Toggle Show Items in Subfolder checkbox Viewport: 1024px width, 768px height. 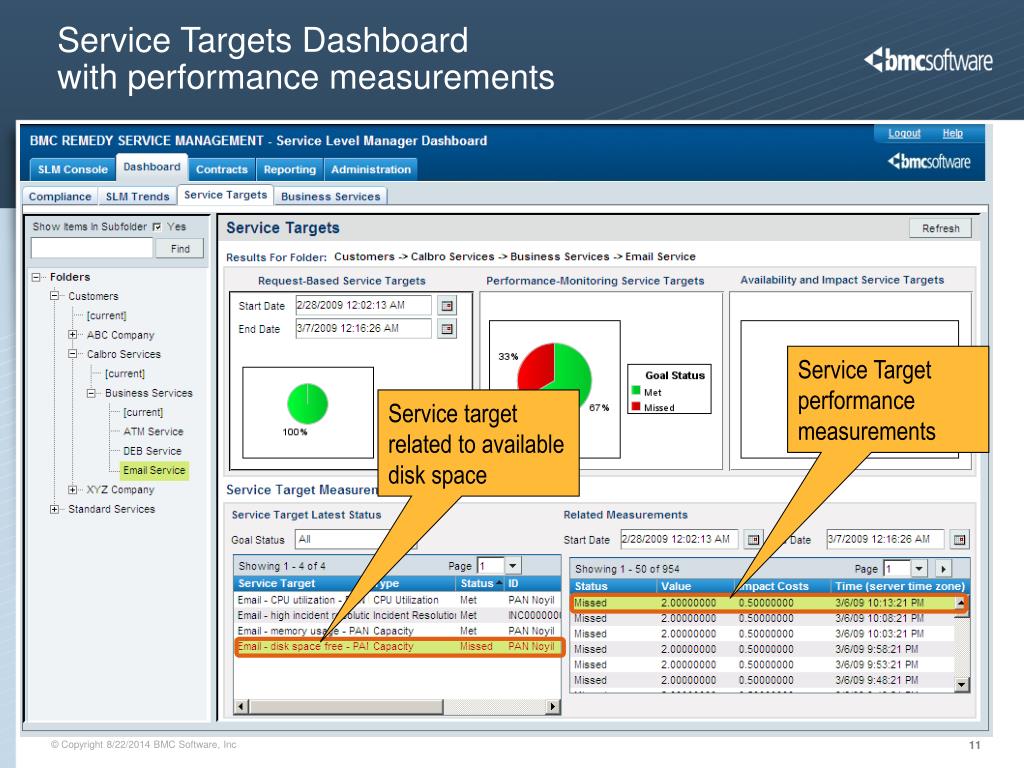[157, 227]
